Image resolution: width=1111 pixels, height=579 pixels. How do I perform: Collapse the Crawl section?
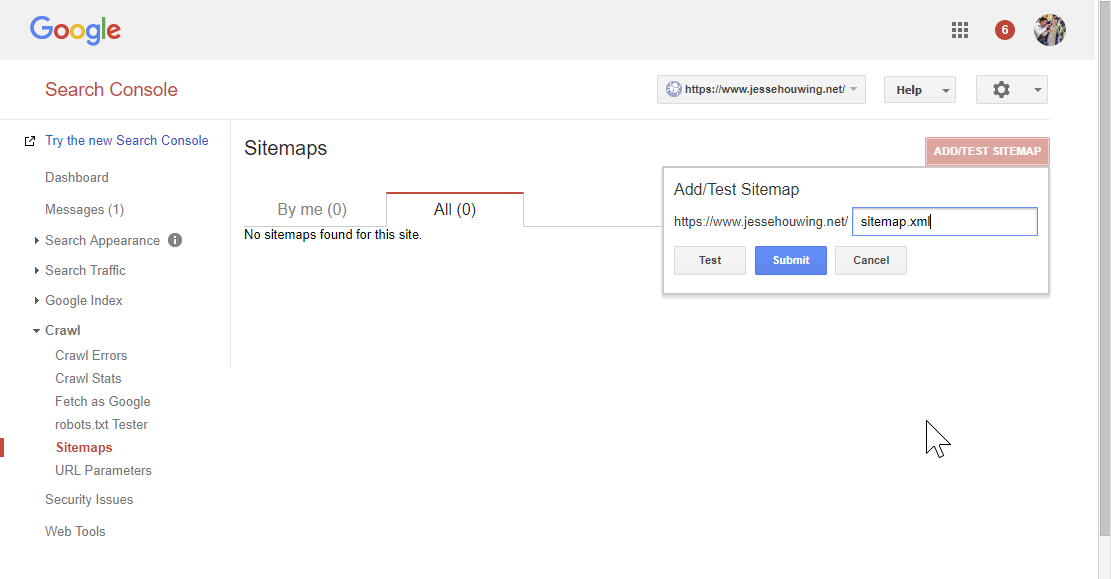(36, 331)
